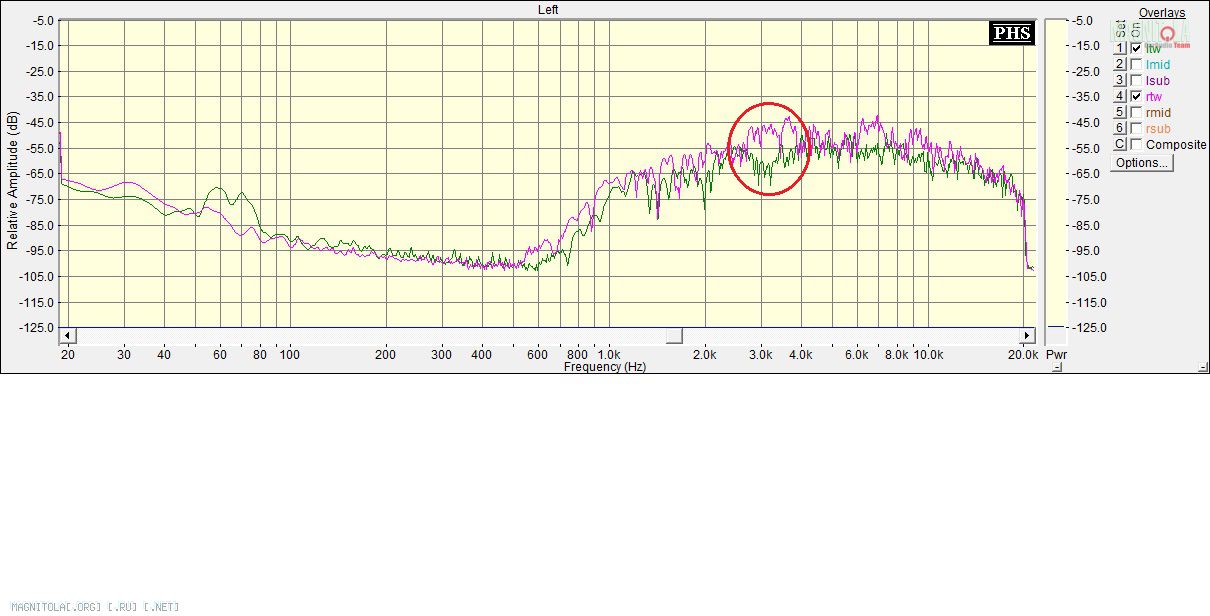Disable the ltw overlay checkbox
Viewport: 1210px width, 616px height.
tap(1136, 48)
